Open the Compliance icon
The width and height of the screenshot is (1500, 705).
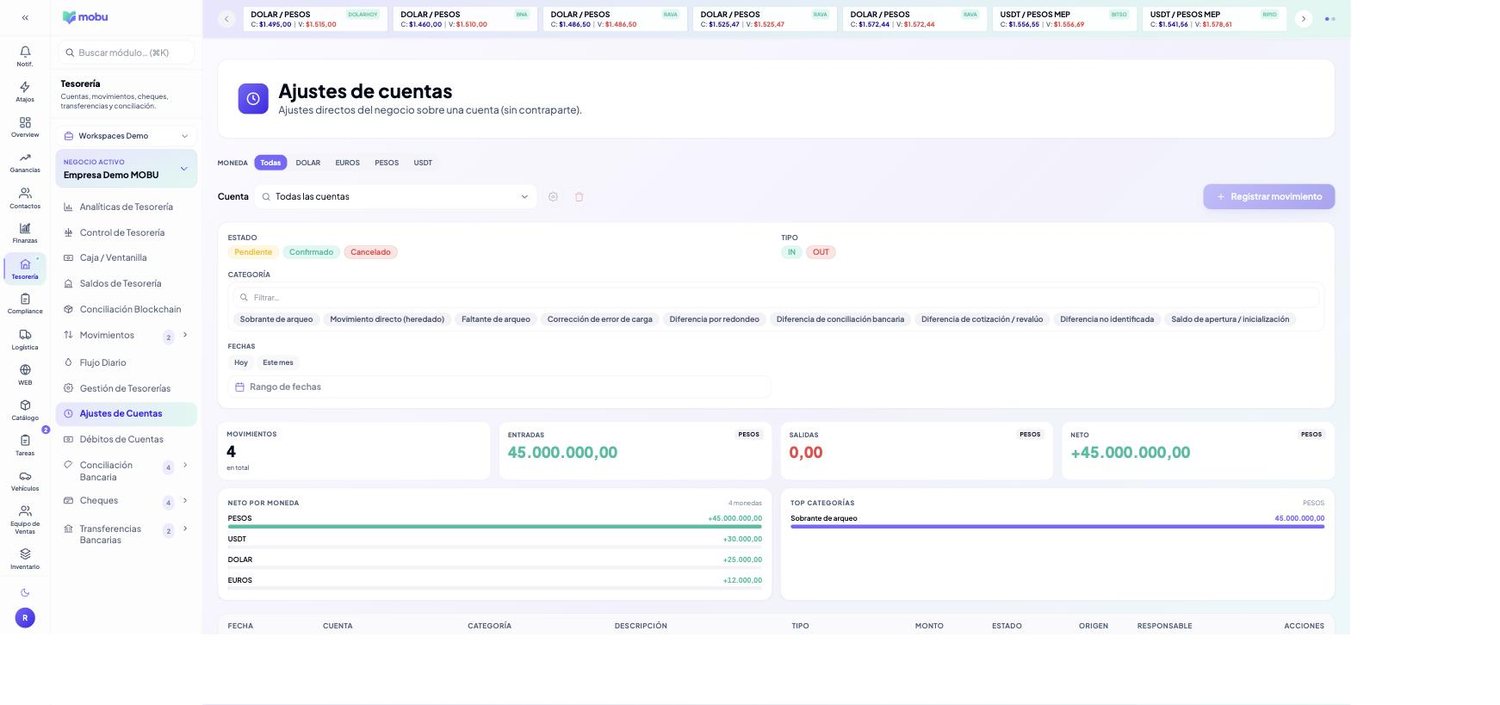25,298
